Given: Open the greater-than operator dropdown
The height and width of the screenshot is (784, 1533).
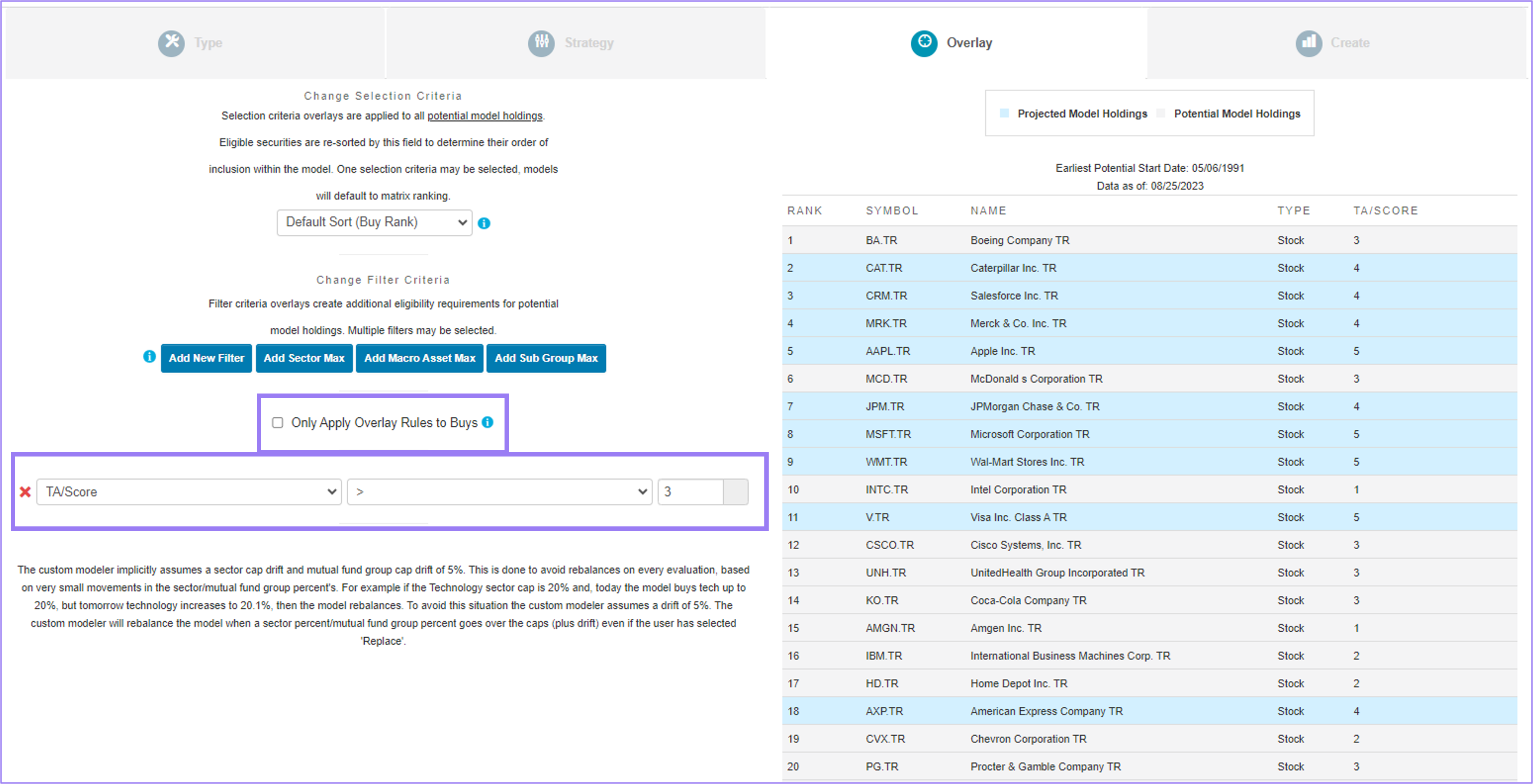Looking at the screenshot, I should 500,492.
